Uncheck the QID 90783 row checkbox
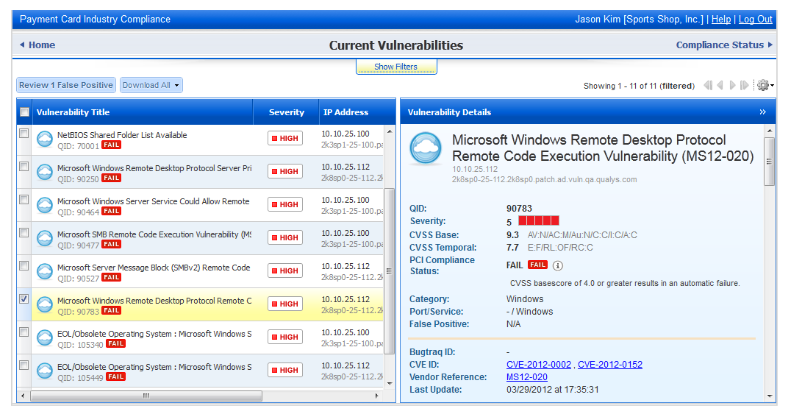Screen dimensions: 789x417 (x=24, y=299)
